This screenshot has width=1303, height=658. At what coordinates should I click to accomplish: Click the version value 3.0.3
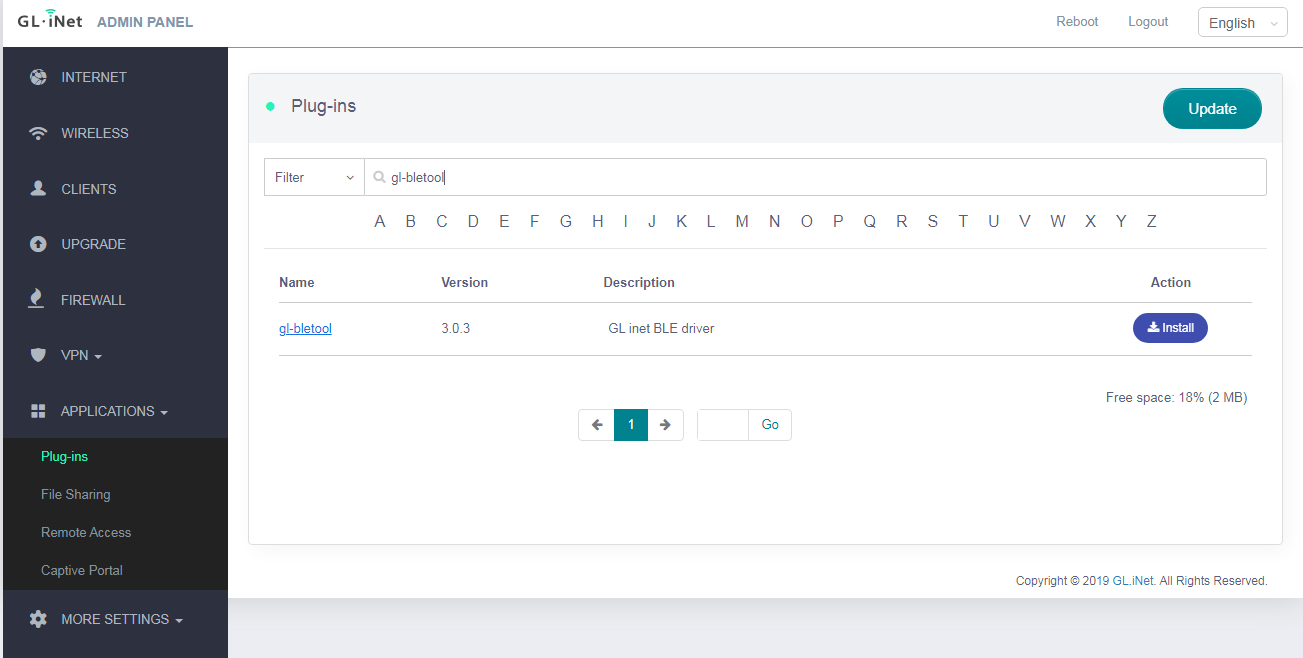click(x=455, y=328)
